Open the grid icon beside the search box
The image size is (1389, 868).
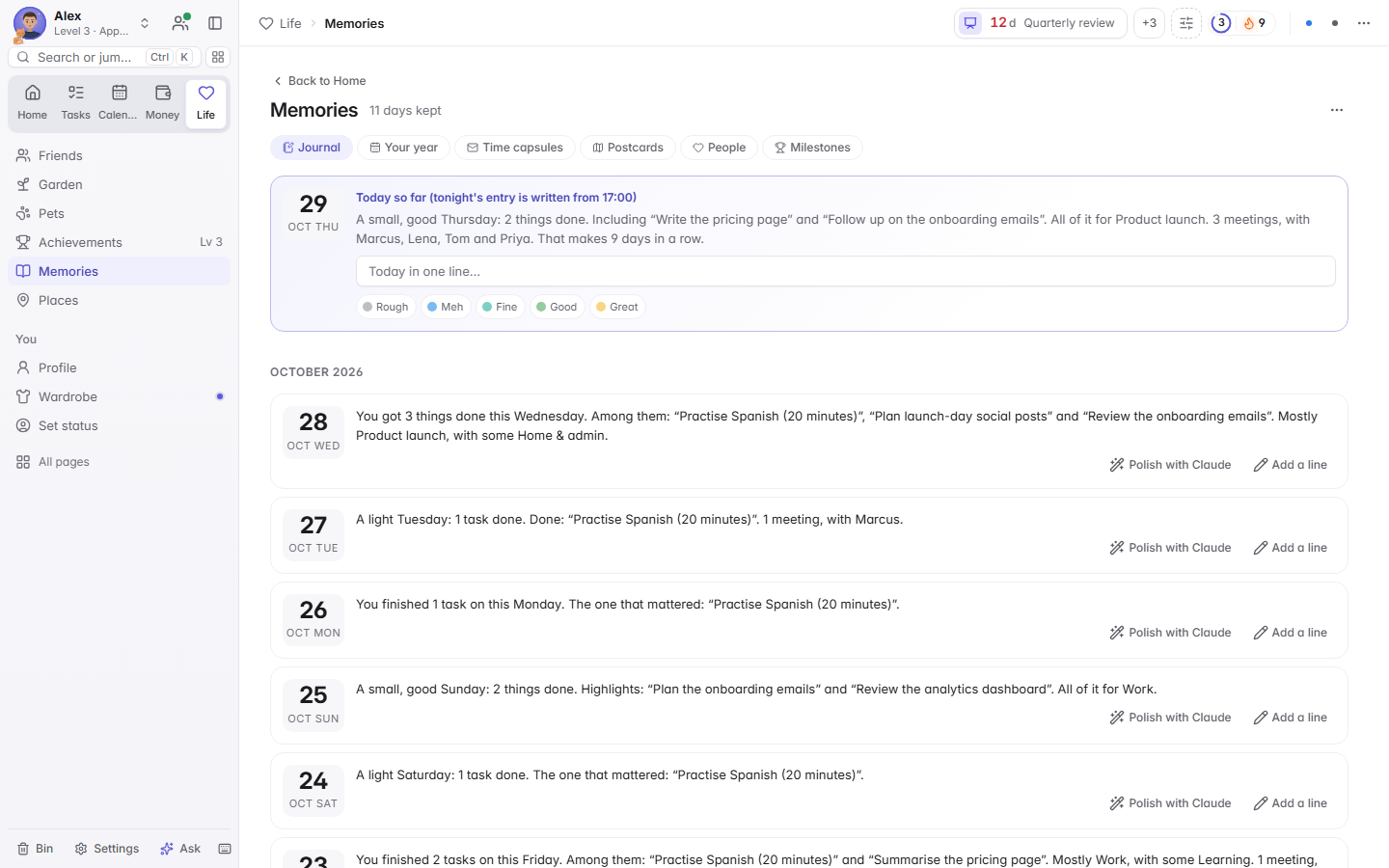pos(218,57)
